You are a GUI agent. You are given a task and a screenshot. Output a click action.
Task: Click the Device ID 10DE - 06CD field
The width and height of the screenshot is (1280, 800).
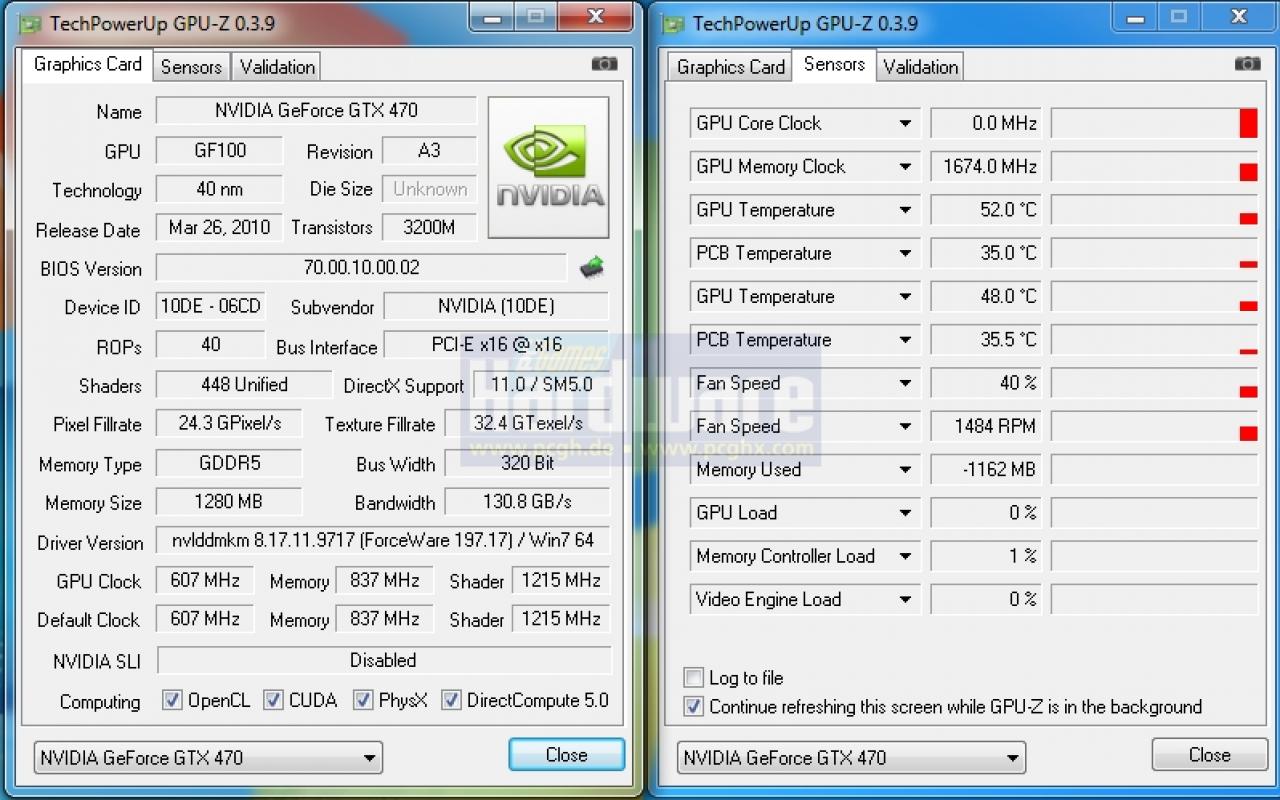point(210,306)
